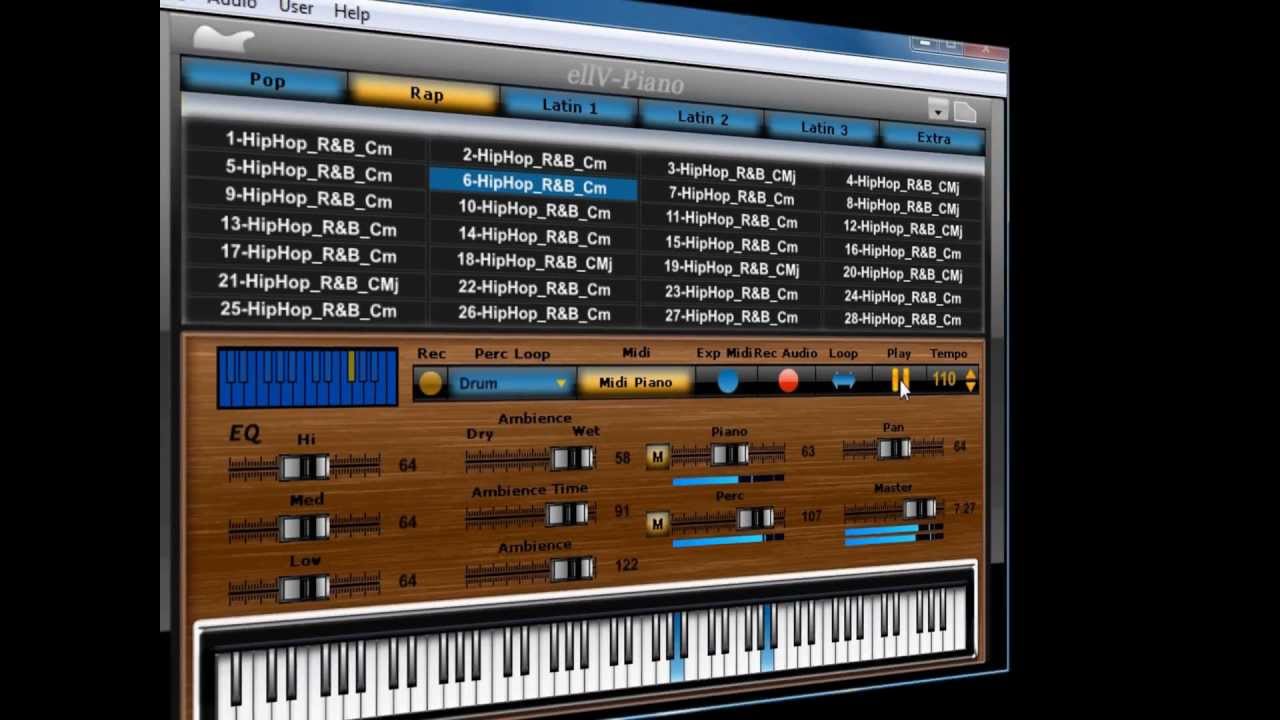
Task: Switch to the Extra tab
Action: coord(934,138)
